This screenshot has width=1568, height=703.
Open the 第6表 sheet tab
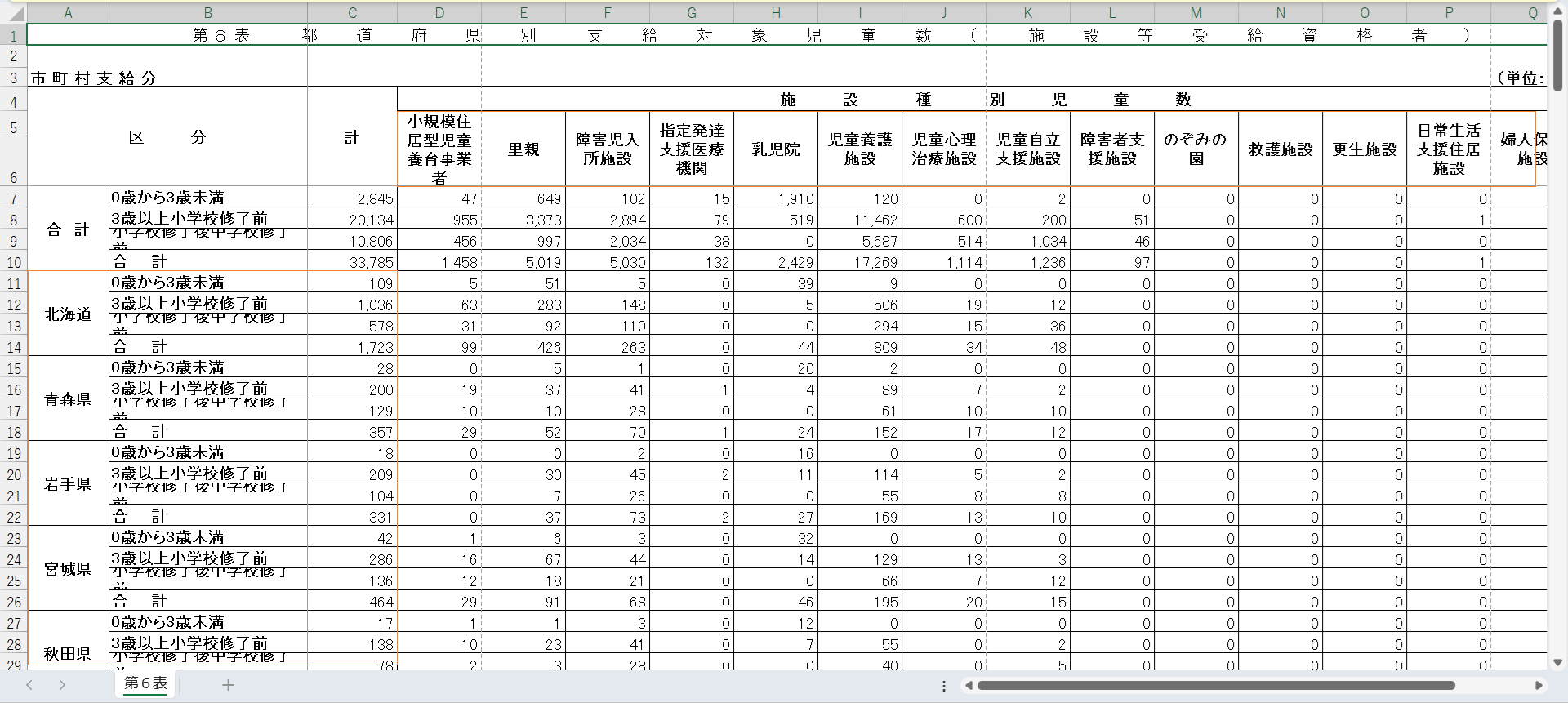click(145, 683)
